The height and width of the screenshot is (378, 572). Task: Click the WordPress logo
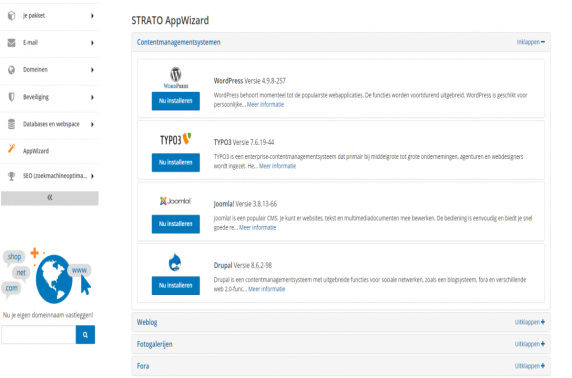(x=176, y=78)
